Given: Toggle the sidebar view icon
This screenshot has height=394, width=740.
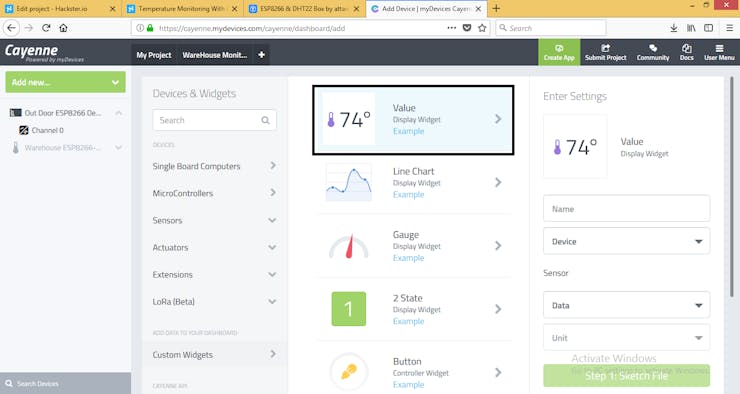Looking at the screenshot, I should click(708, 28).
